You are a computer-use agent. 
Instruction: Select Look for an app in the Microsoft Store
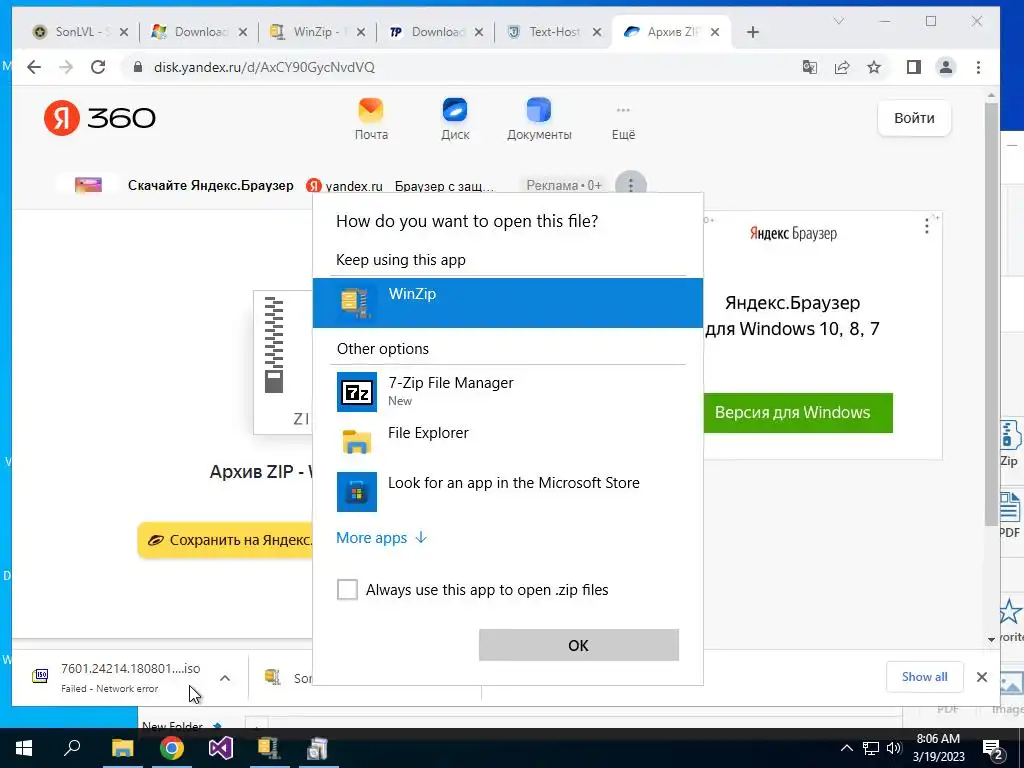pyautogui.click(x=507, y=491)
